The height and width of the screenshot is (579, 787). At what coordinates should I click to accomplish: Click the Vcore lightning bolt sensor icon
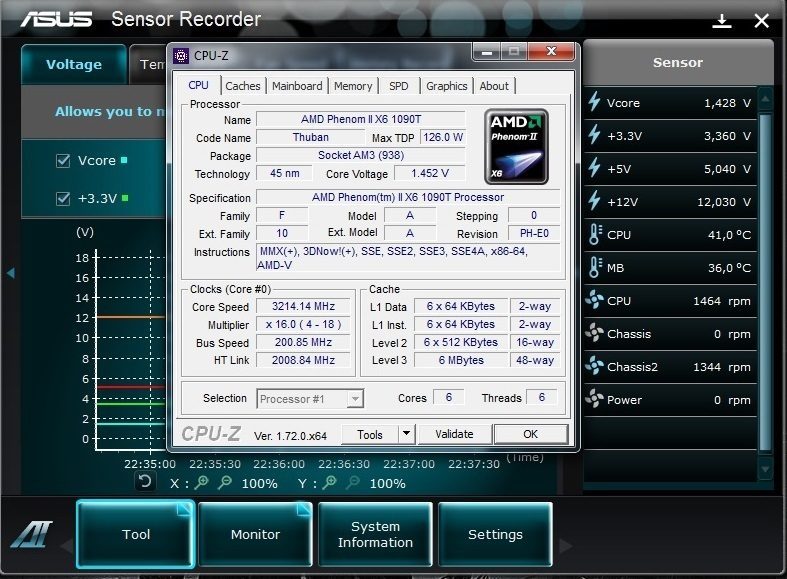pos(594,102)
